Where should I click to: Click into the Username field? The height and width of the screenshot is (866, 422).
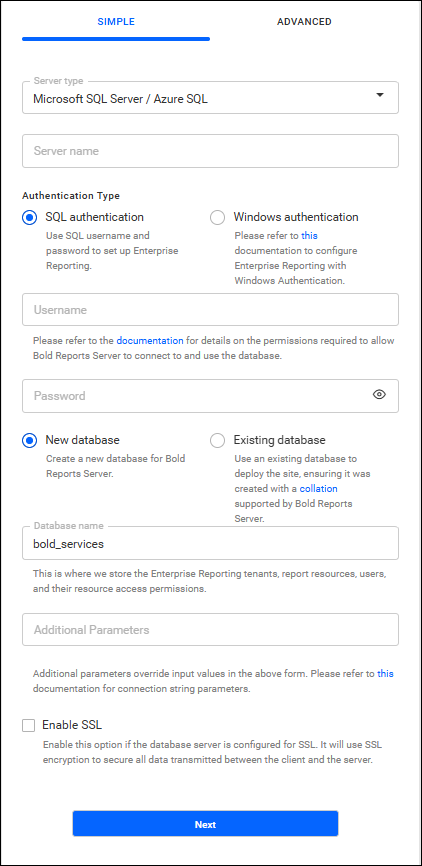210,309
